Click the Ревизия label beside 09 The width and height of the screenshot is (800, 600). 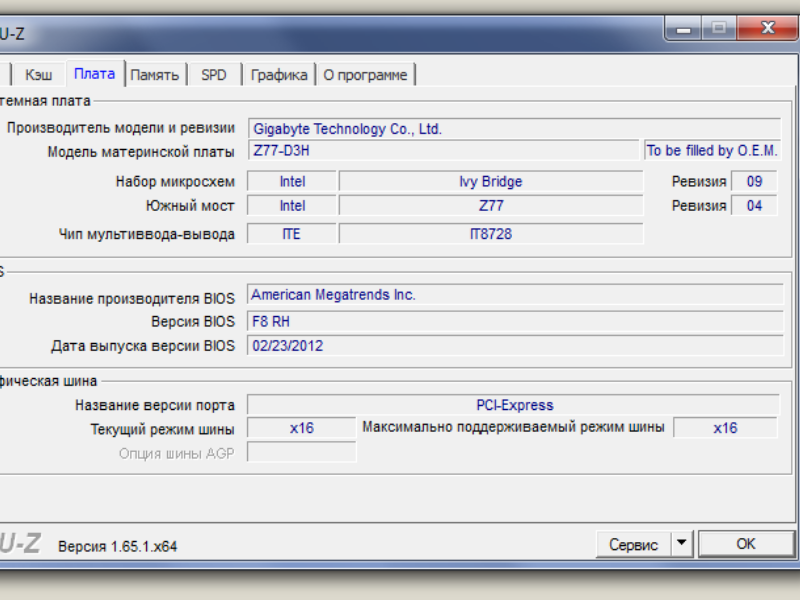coord(698,182)
